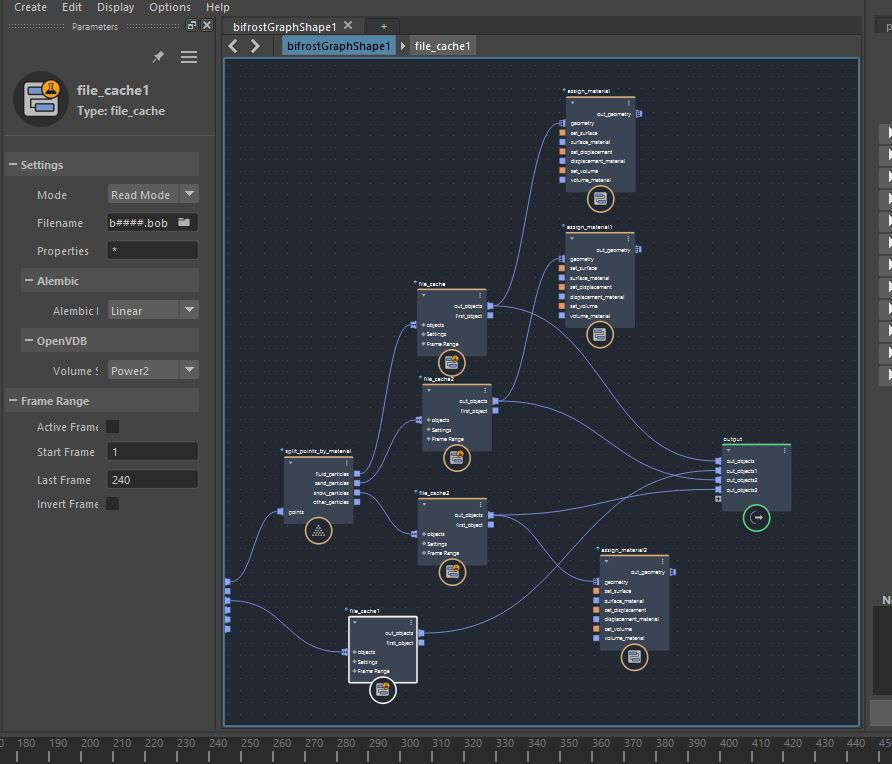The width and height of the screenshot is (892, 764).
Task: Click the out_geometry port on assign_material
Action: click(x=639, y=114)
